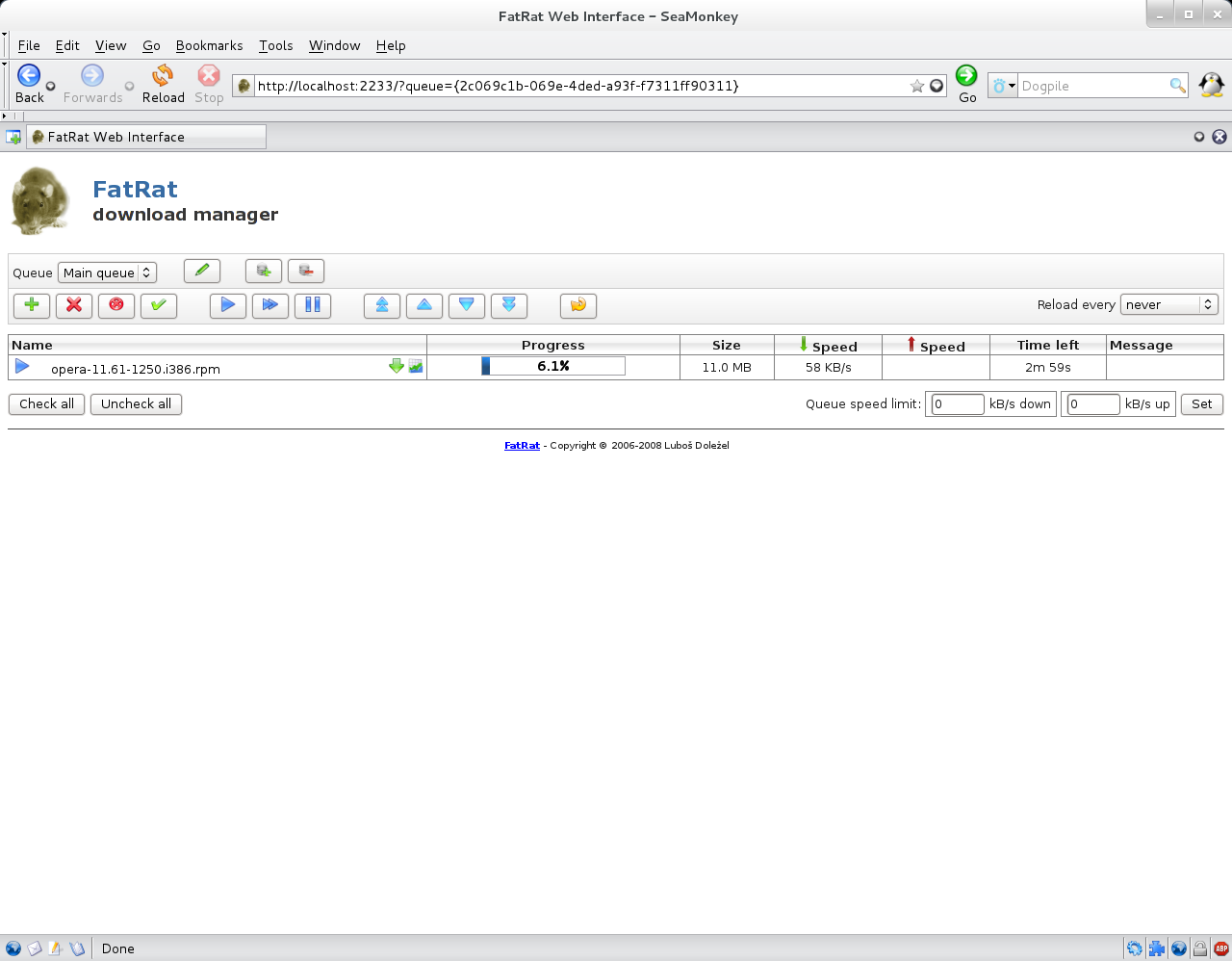This screenshot has width=1232, height=961.
Task: Bookmark page with the star icon
Action: tap(917, 86)
